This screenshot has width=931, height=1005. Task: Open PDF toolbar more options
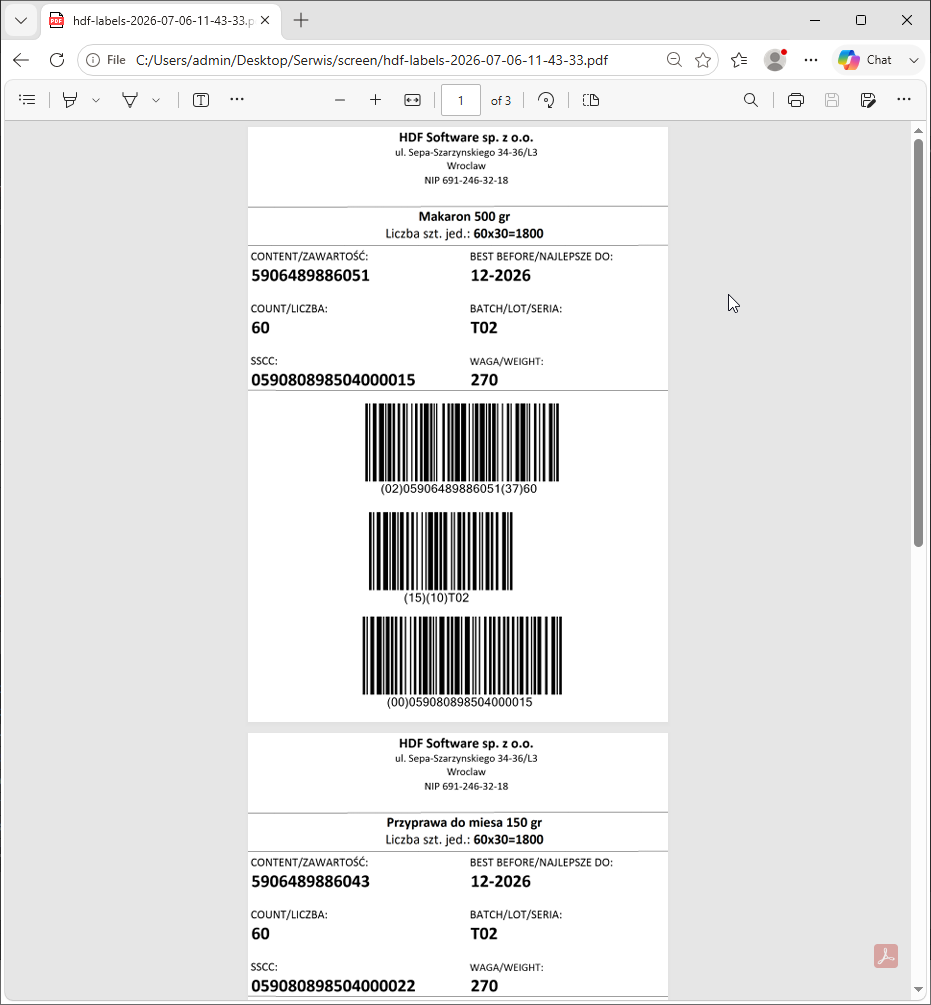[x=903, y=99]
